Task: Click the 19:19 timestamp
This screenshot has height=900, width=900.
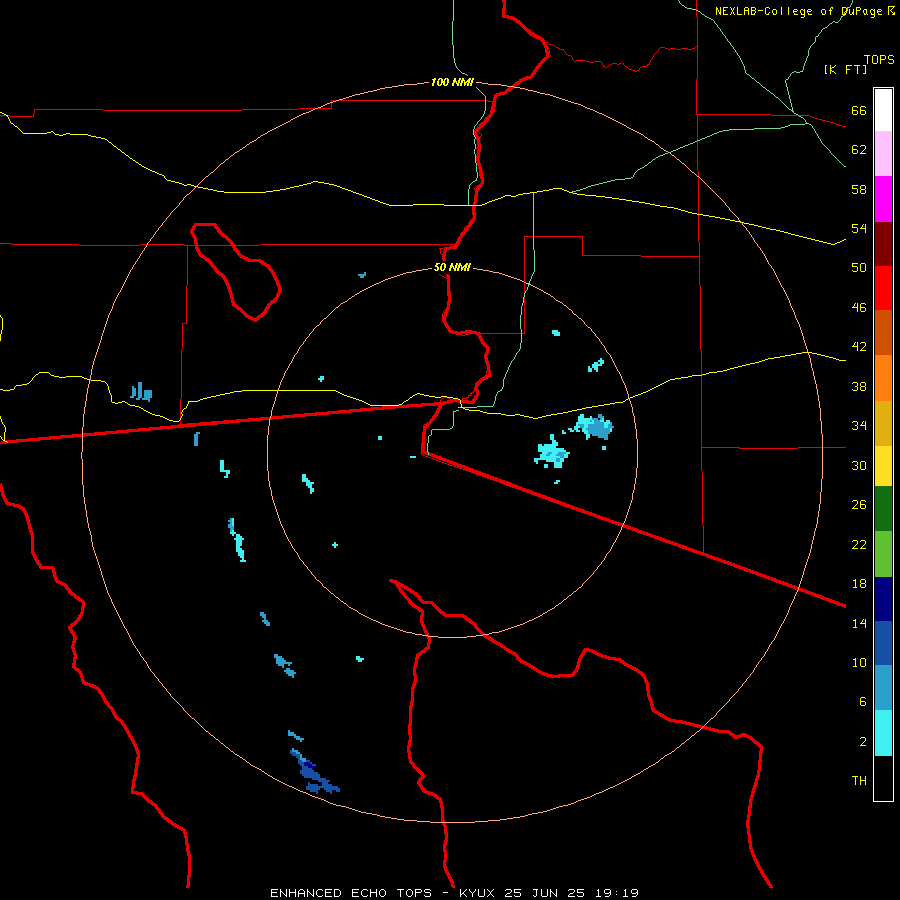Action: click(615, 893)
